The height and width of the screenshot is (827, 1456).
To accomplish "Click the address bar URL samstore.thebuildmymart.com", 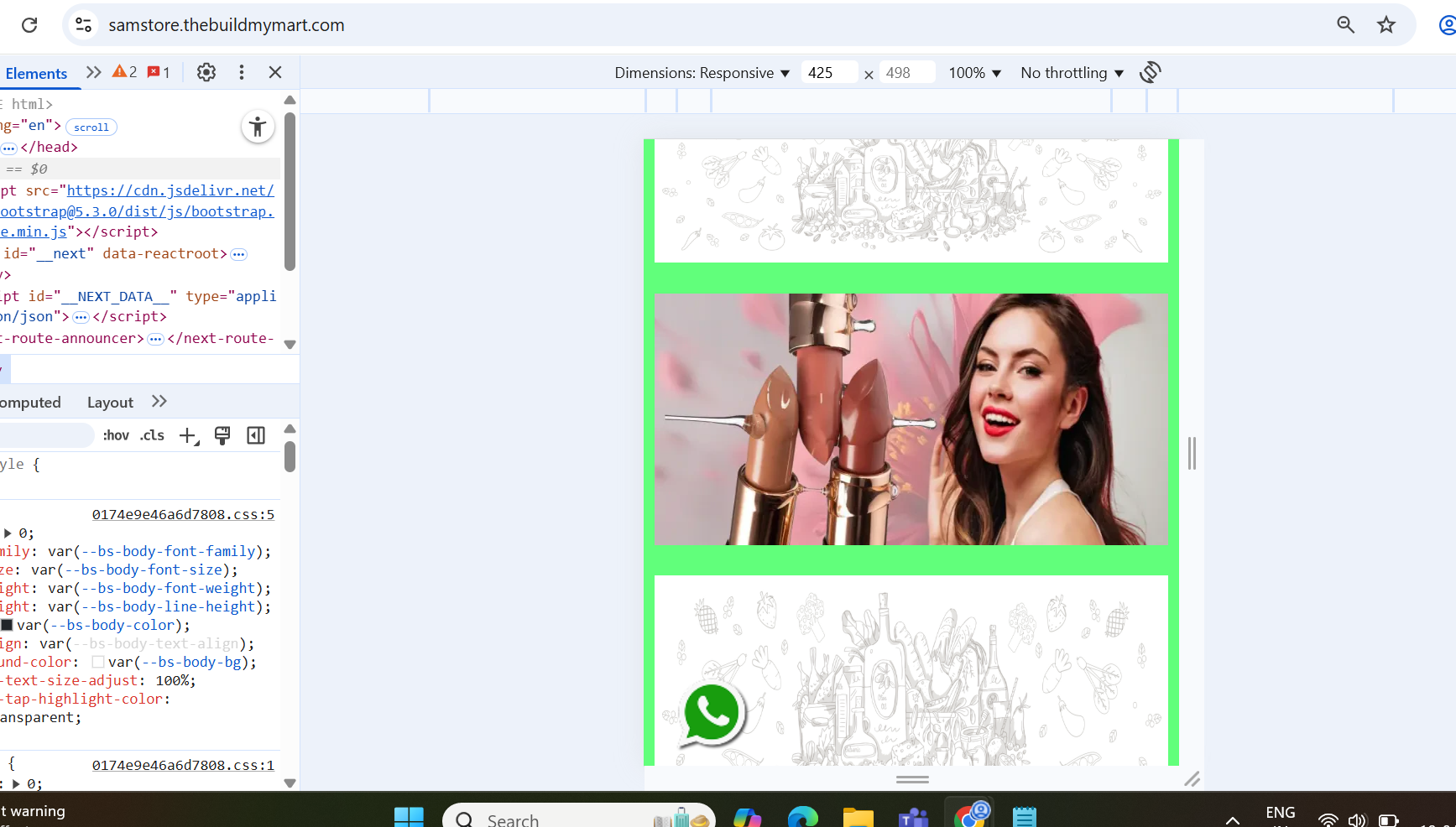I will (227, 25).
